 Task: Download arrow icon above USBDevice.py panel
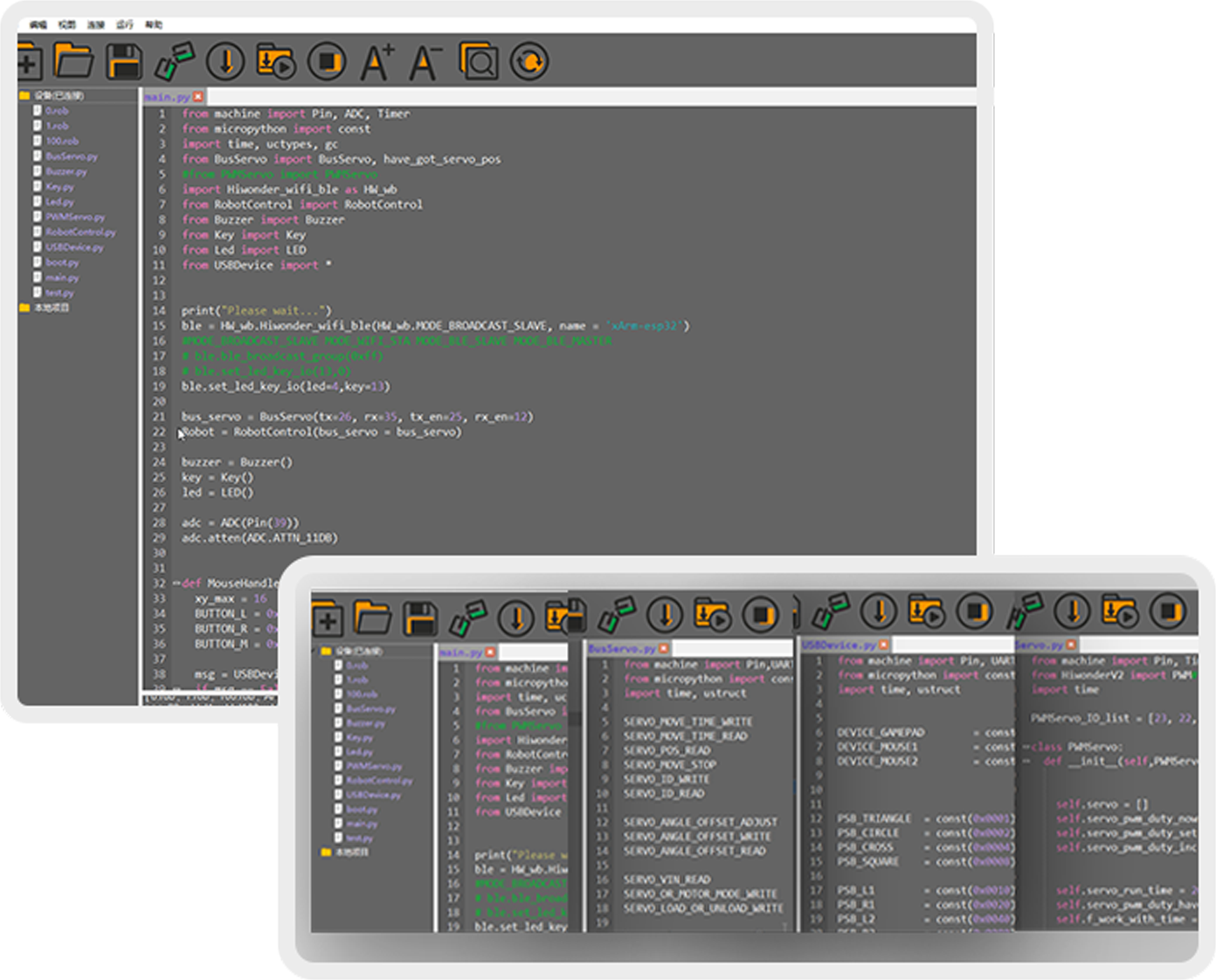pos(880,611)
